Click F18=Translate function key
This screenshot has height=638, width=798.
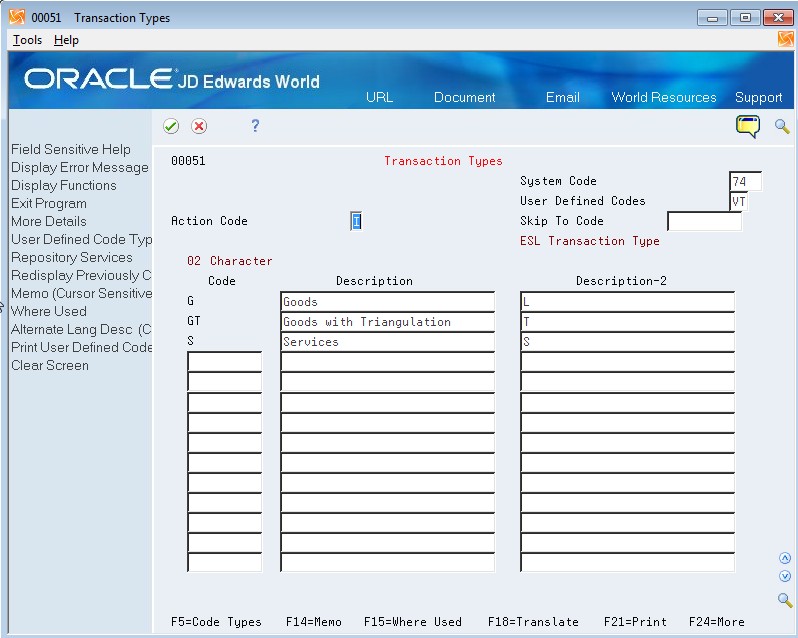[x=533, y=622]
